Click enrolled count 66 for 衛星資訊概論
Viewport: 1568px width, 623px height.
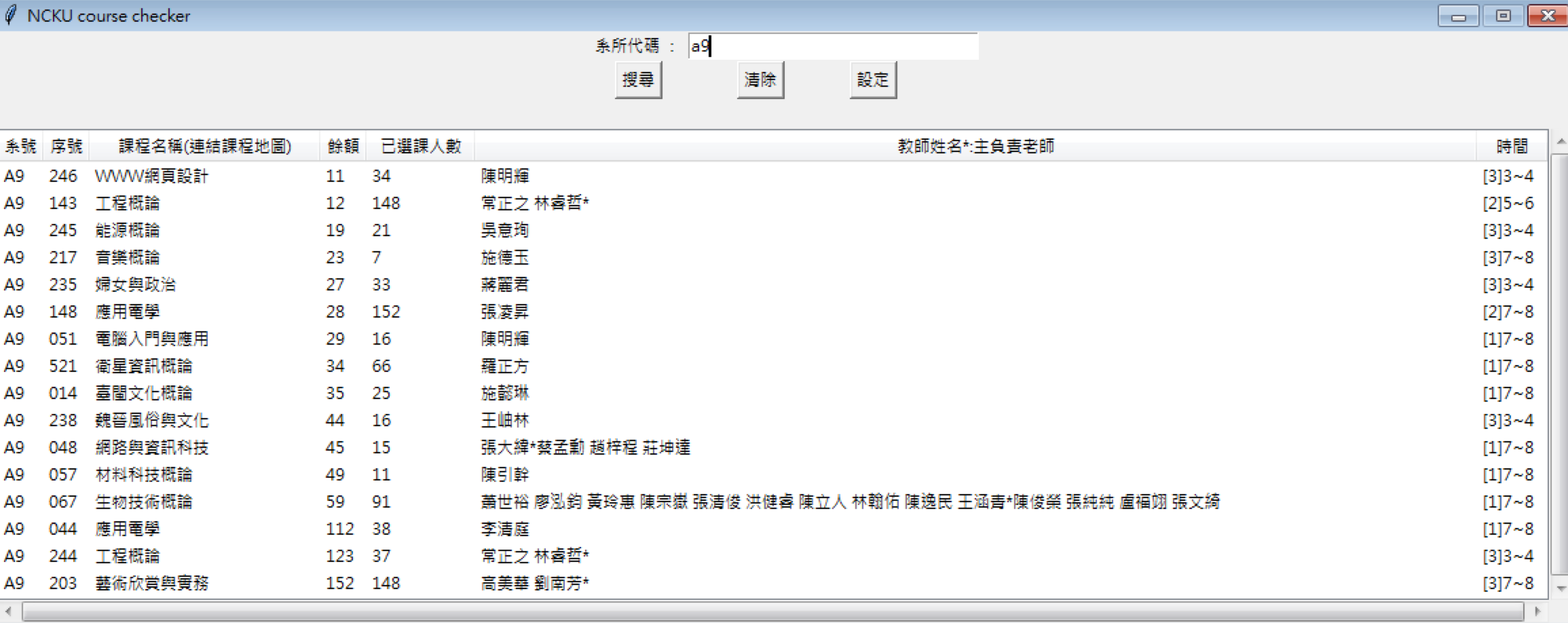click(x=381, y=366)
